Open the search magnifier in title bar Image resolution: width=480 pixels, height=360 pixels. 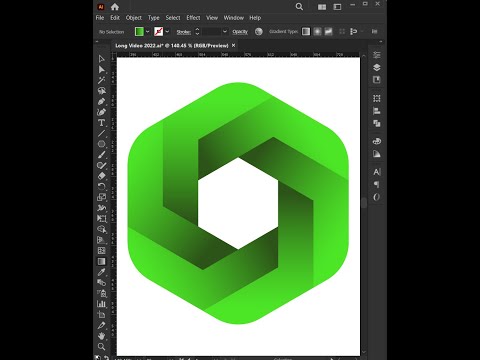click(299, 7)
